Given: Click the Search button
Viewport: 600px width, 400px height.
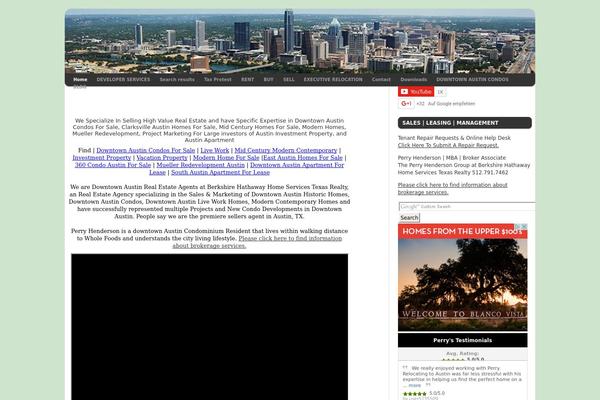Looking at the screenshot, I should point(409,218).
